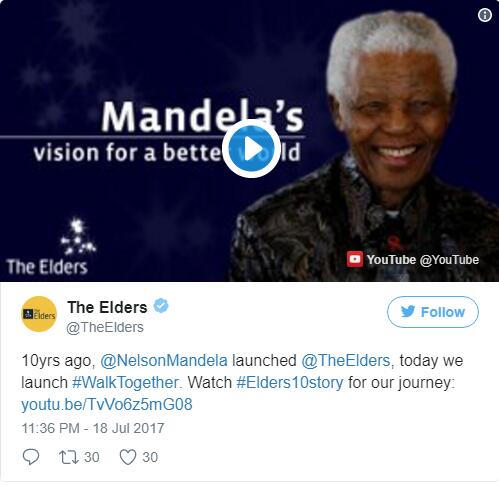Open The Elders yellow profile avatar

click(x=39, y=314)
